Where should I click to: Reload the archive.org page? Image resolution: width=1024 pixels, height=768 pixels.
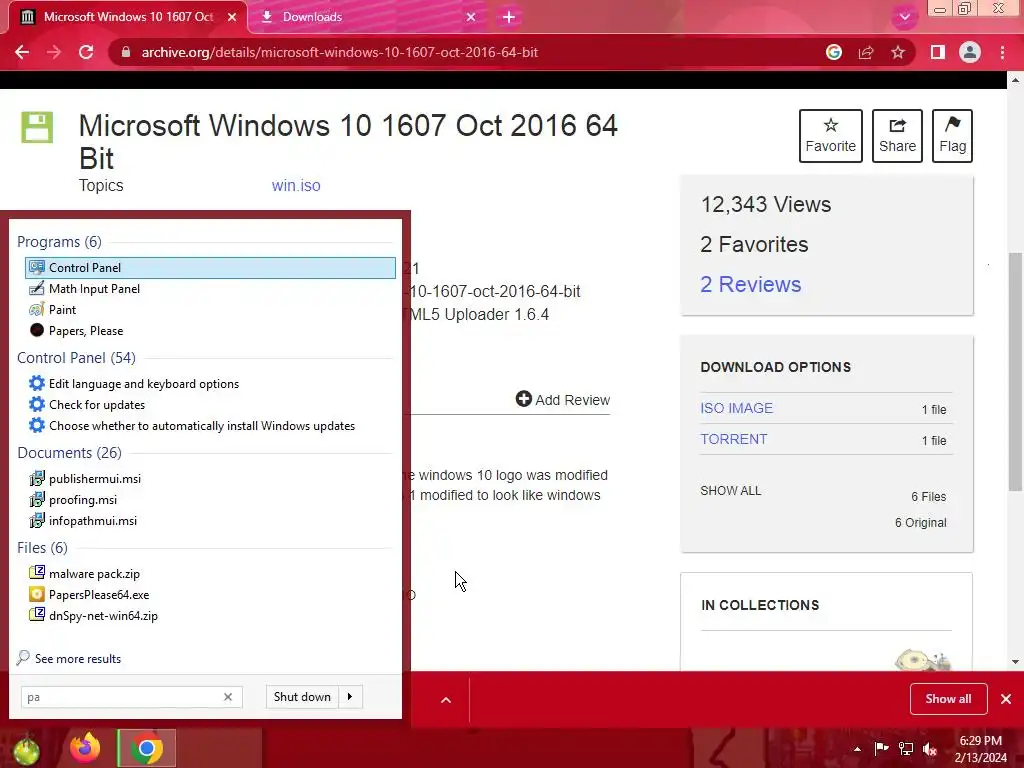[86, 52]
